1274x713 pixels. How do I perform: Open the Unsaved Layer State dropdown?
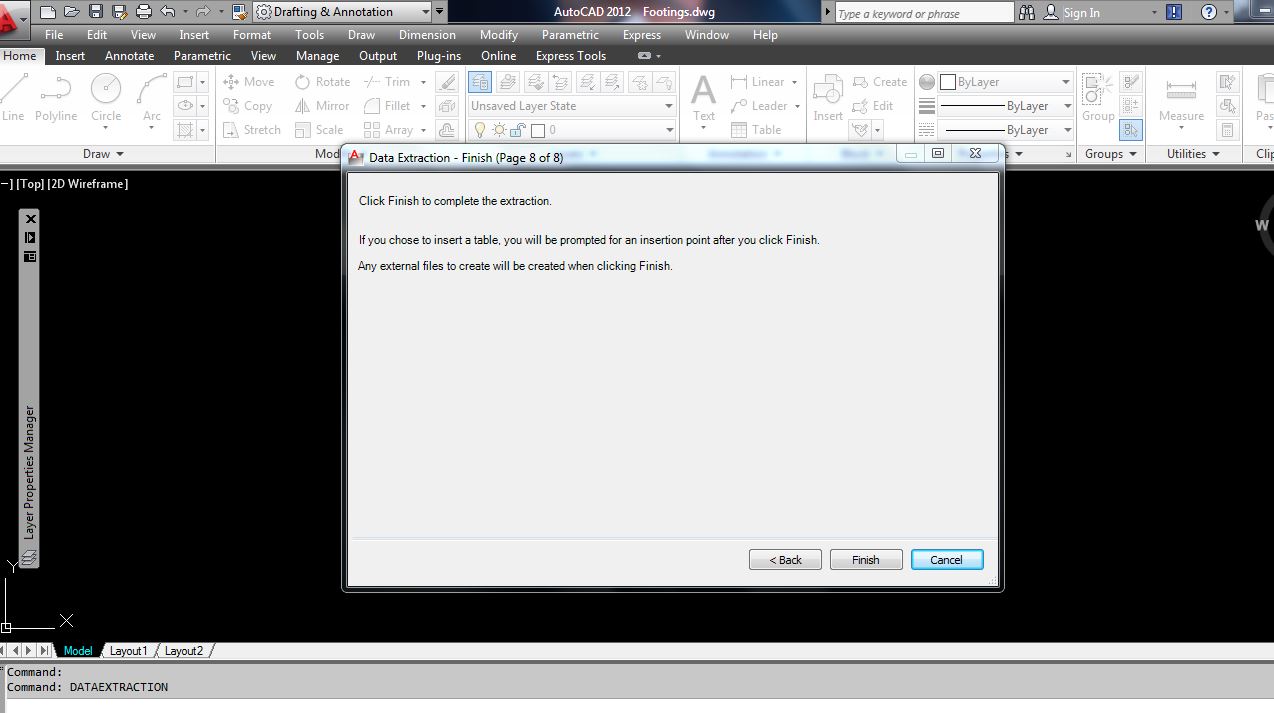pyautogui.click(x=668, y=105)
